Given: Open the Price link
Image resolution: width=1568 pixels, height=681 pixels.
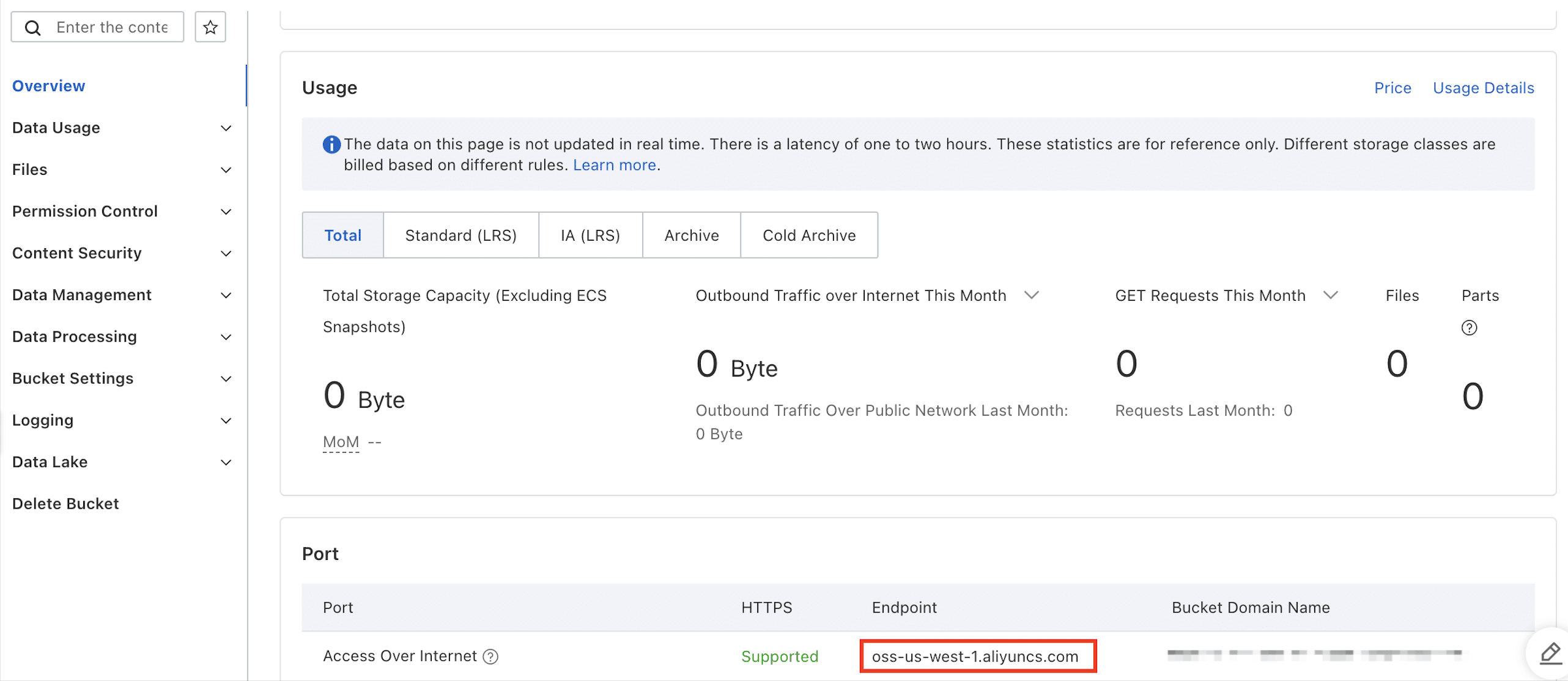Looking at the screenshot, I should (1392, 88).
